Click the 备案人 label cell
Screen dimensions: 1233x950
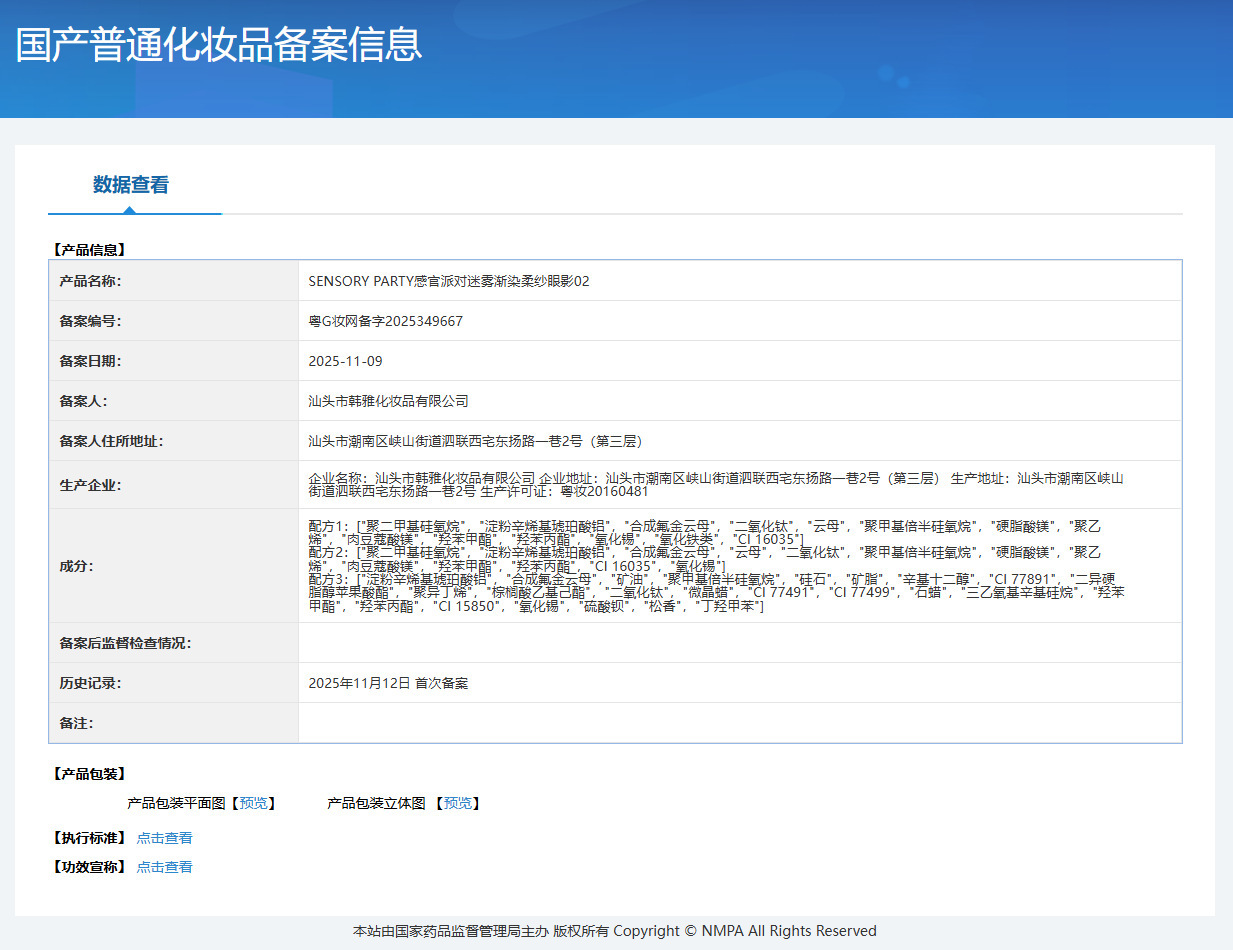[174, 401]
